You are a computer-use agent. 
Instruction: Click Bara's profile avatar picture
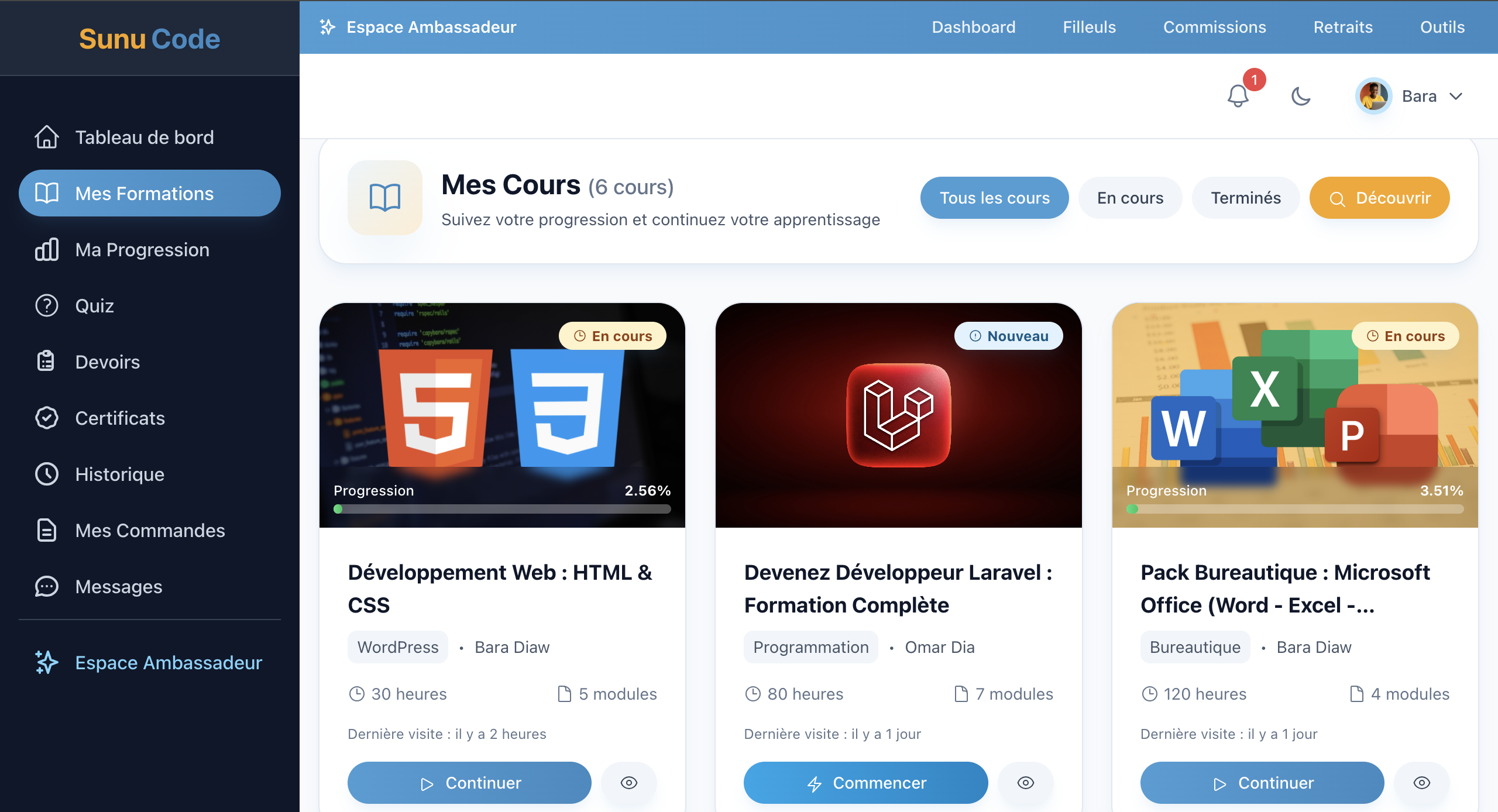[x=1373, y=96]
